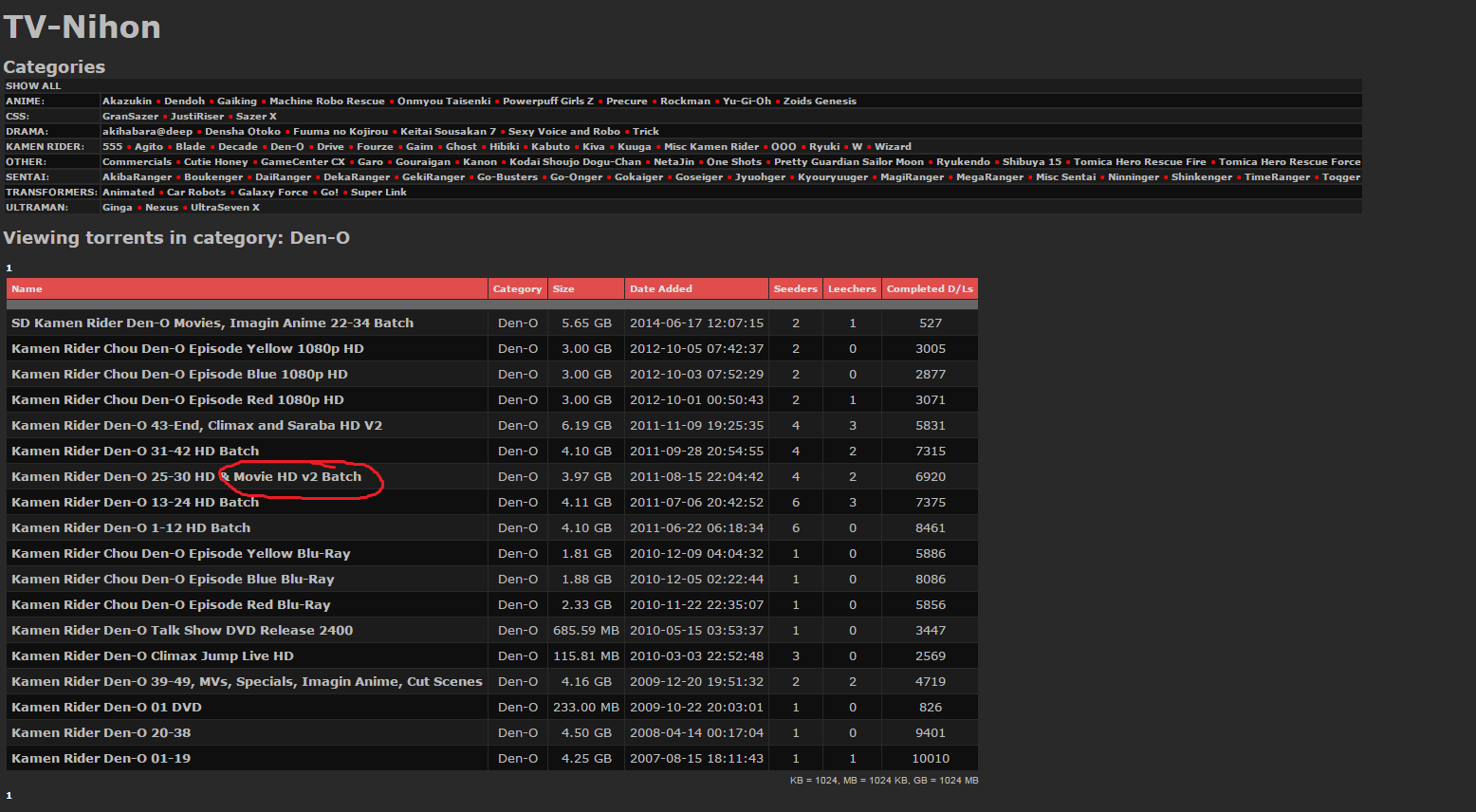Select the Agito category link
The width and height of the screenshot is (1476, 812).
(149, 147)
